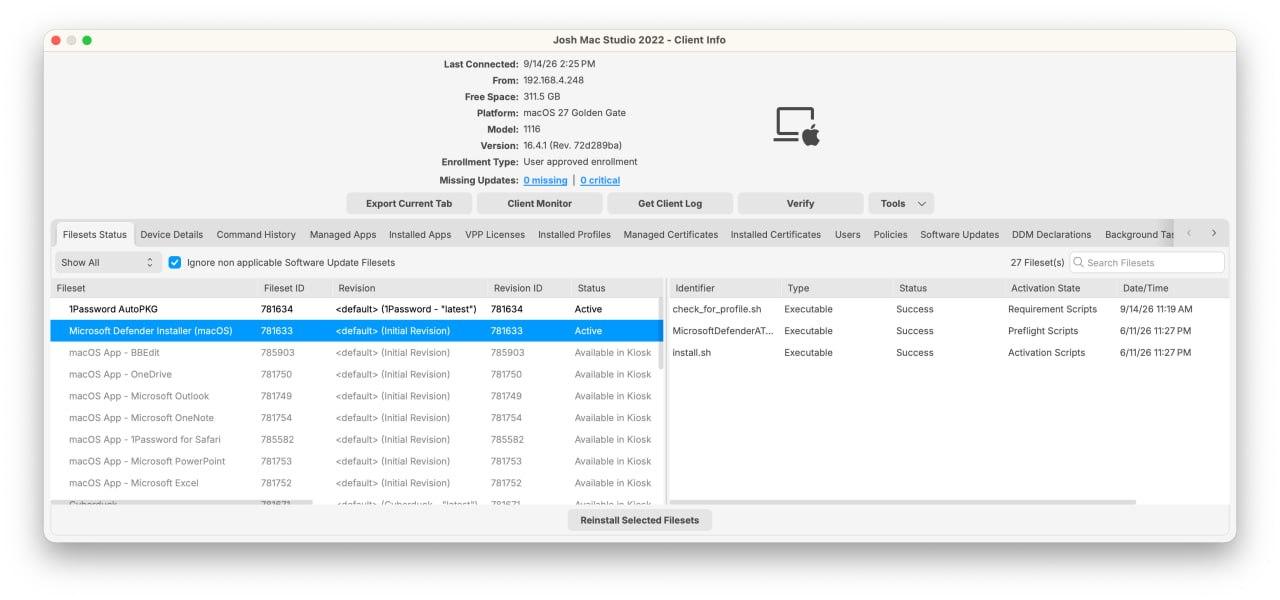Click the 785903 Fileset ID cell
The image size is (1280, 600).
(278, 353)
